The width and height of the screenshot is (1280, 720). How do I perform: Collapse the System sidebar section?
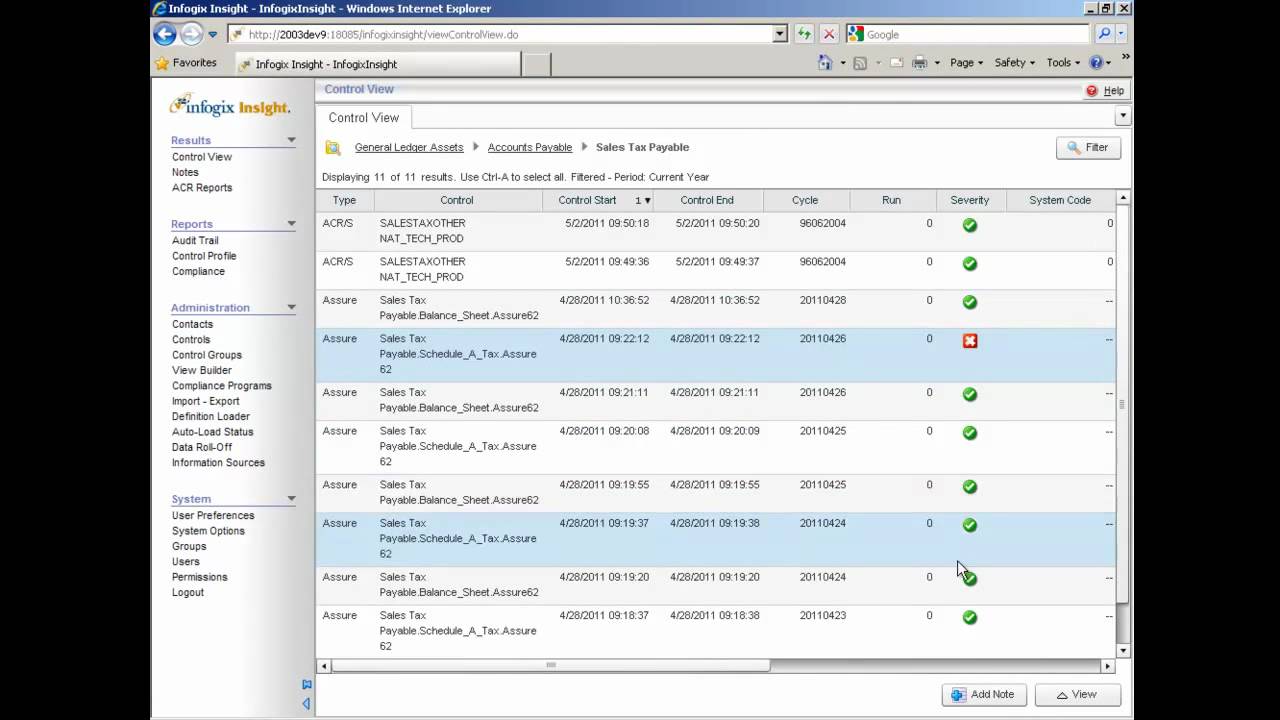pyautogui.click(x=291, y=499)
